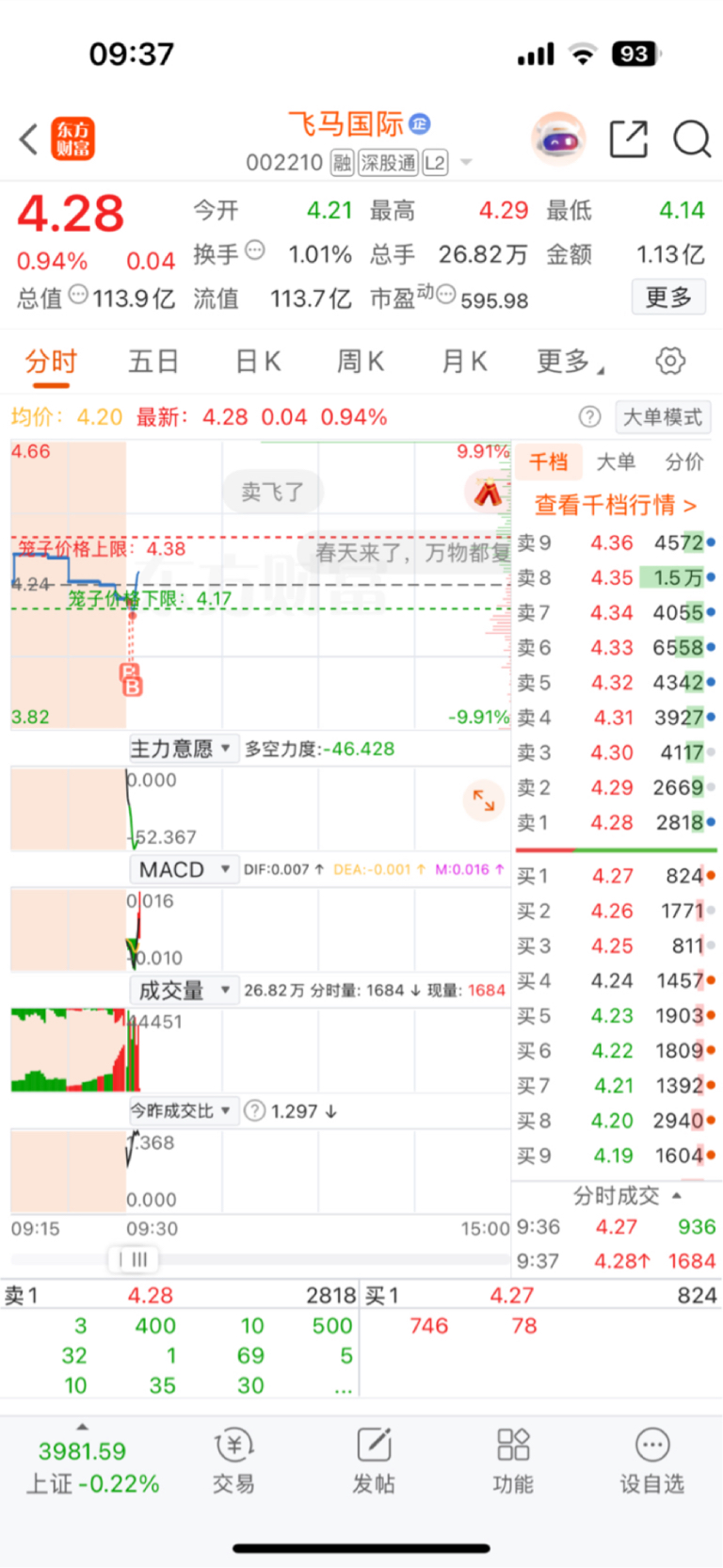
Task: Tap the 笼子价格上限 4.38 label
Action: 102,549
